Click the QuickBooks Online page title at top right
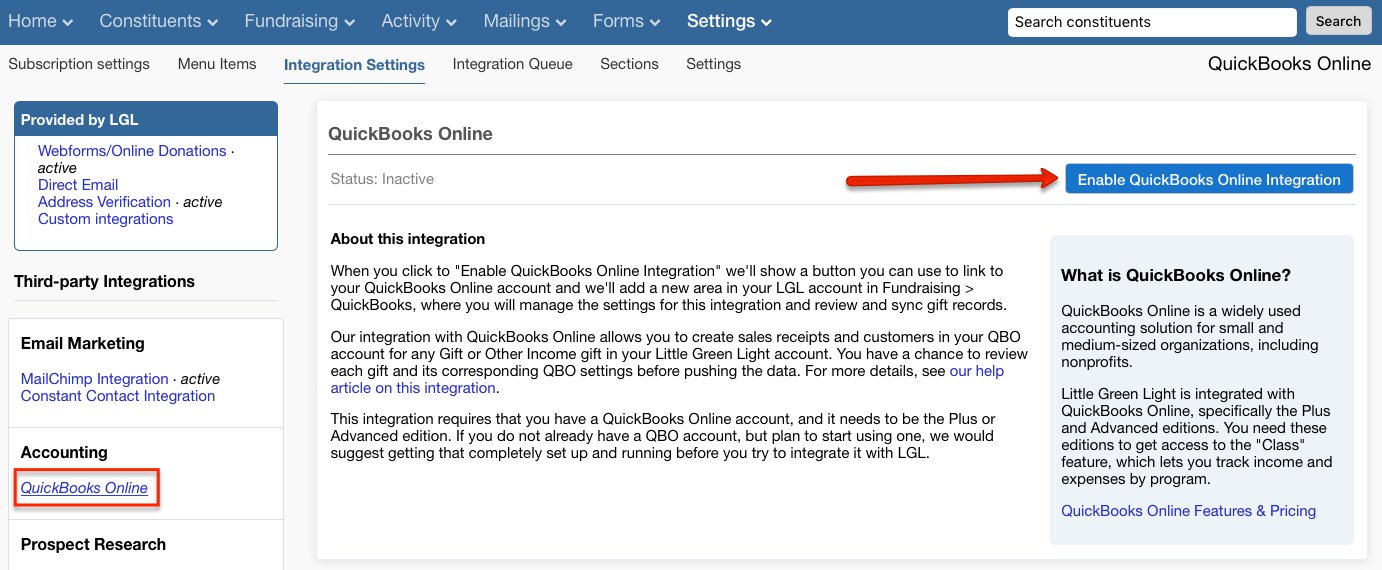This screenshot has width=1382, height=570. (1289, 64)
